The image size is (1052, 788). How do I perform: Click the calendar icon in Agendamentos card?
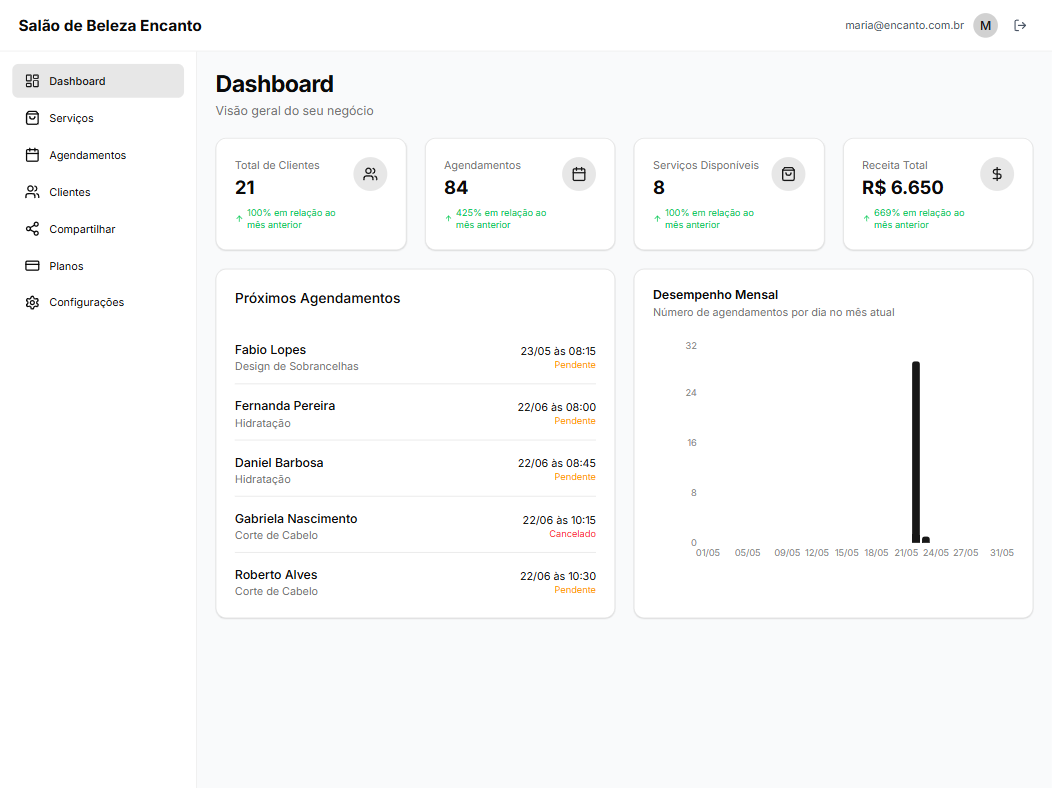[x=579, y=174]
